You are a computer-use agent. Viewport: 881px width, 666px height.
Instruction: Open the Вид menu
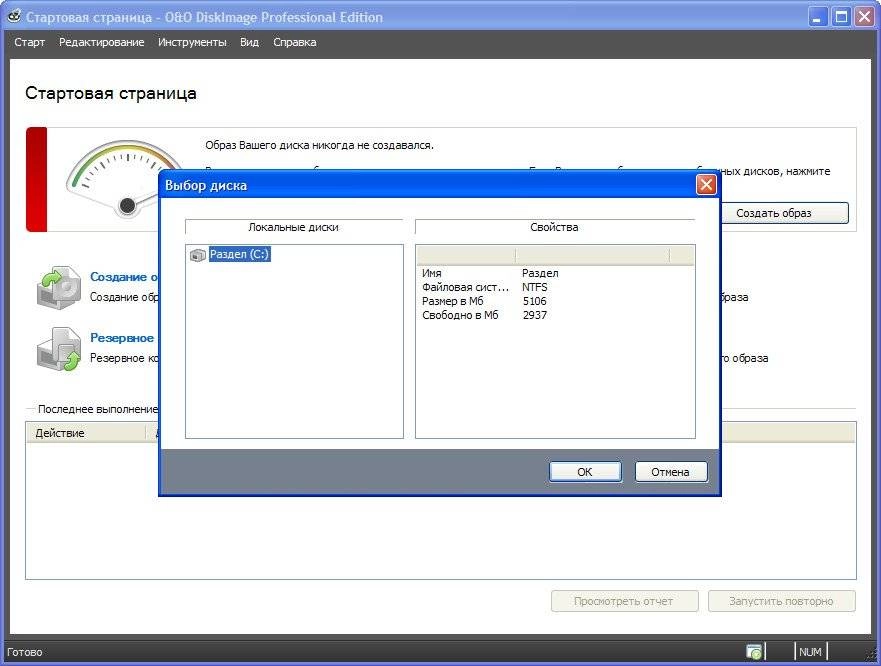249,42
